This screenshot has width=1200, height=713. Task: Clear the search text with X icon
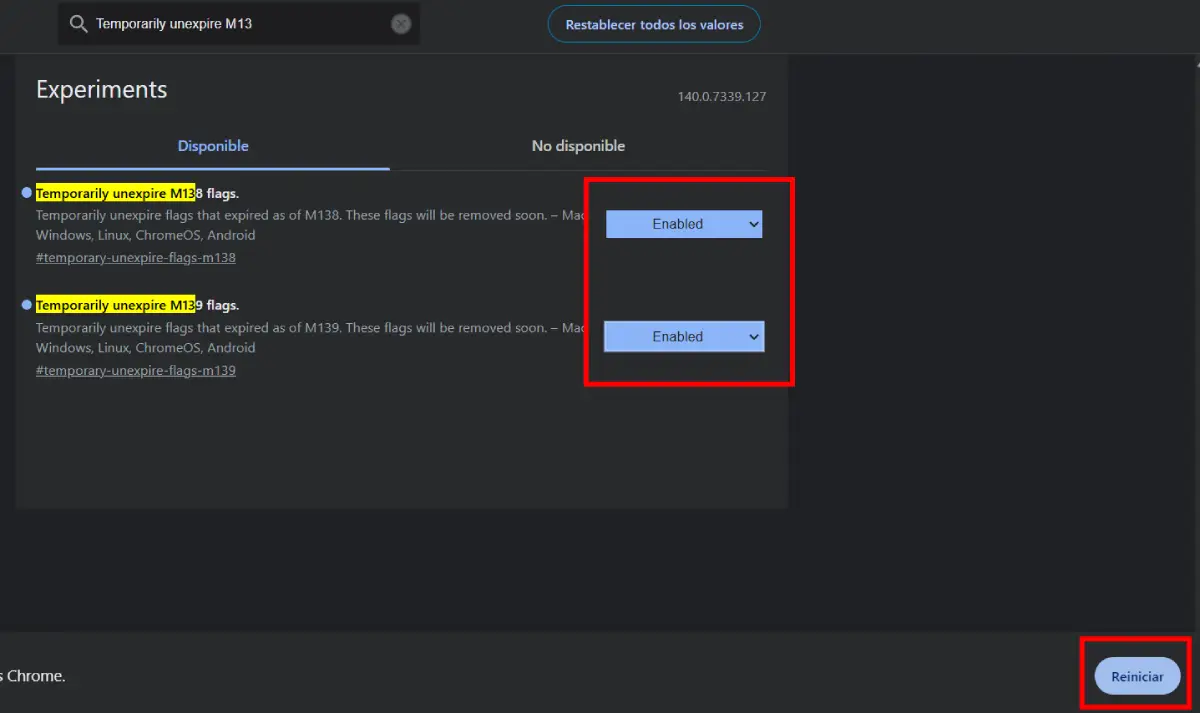[x=401, y=24]
